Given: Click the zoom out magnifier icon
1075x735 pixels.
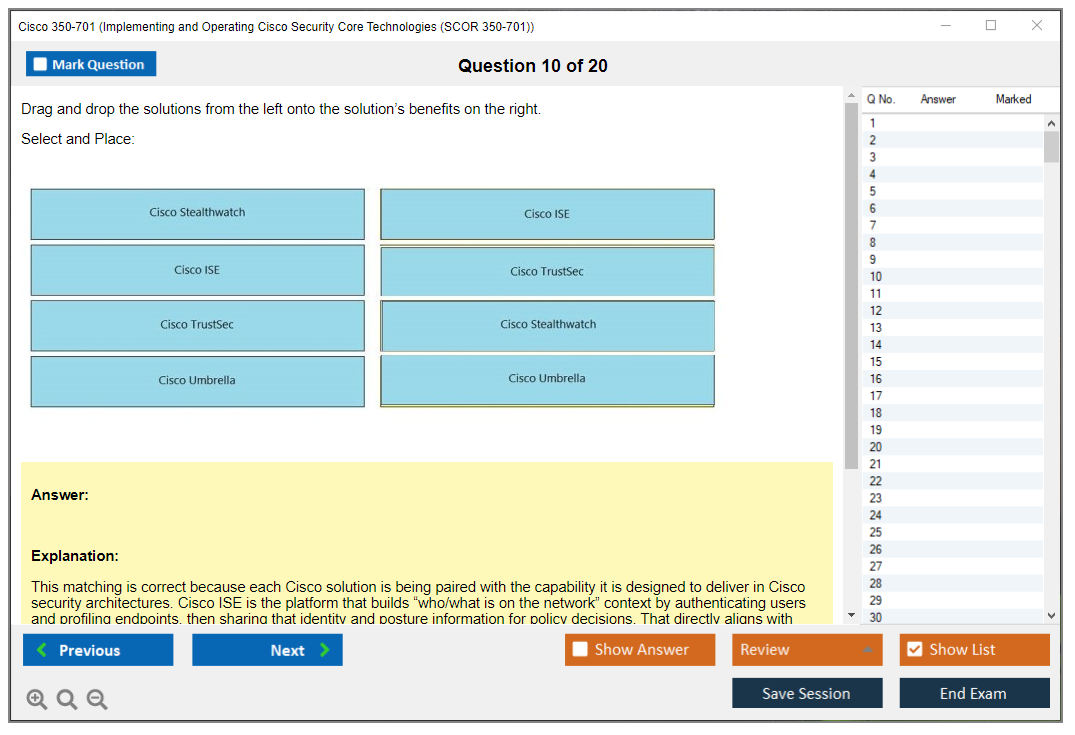Looking at the screenshot, I should pyautogui.click(x=97, y=700).
